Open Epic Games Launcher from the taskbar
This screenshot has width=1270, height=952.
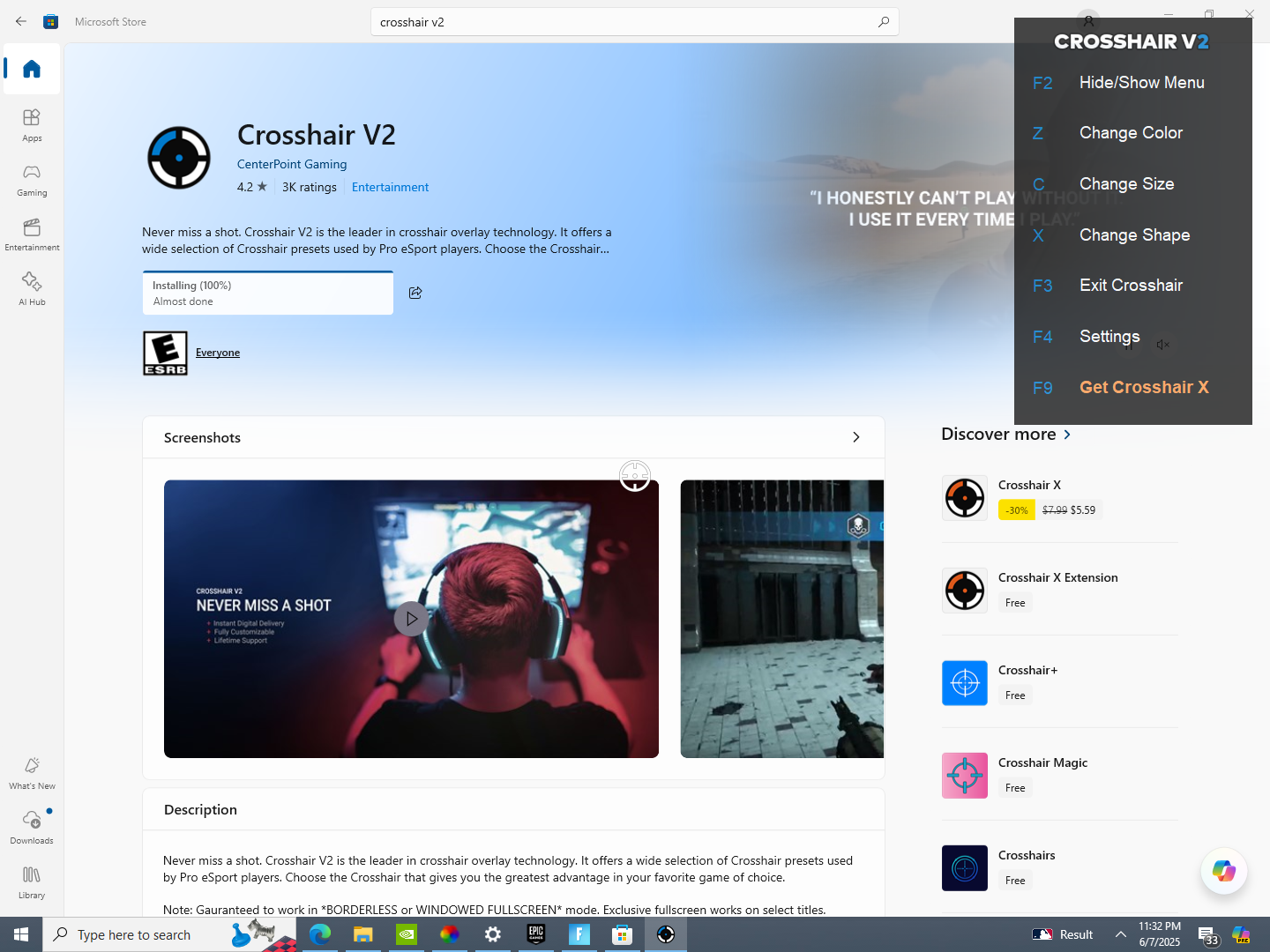click(x=536, y=934)
